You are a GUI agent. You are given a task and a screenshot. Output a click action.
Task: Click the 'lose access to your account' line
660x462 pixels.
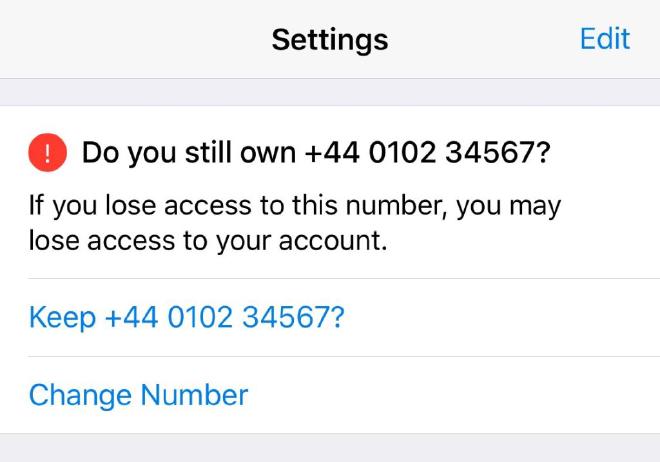208,242
